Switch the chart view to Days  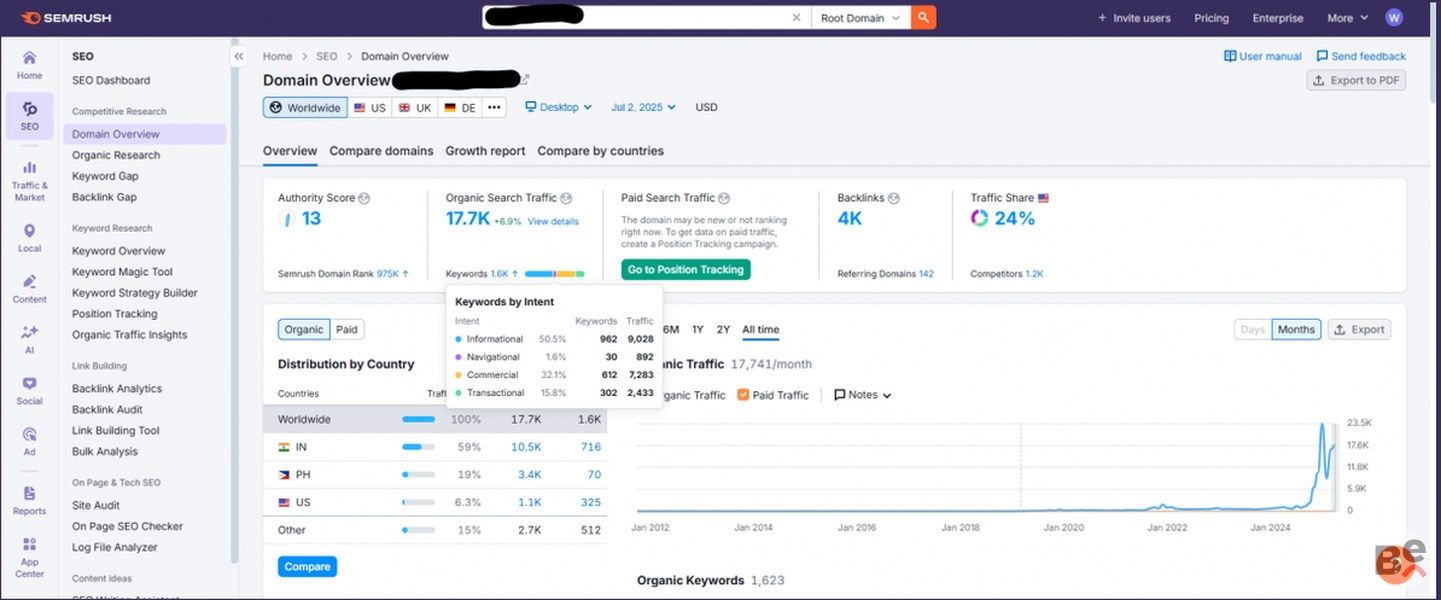tap(1252, 329)
